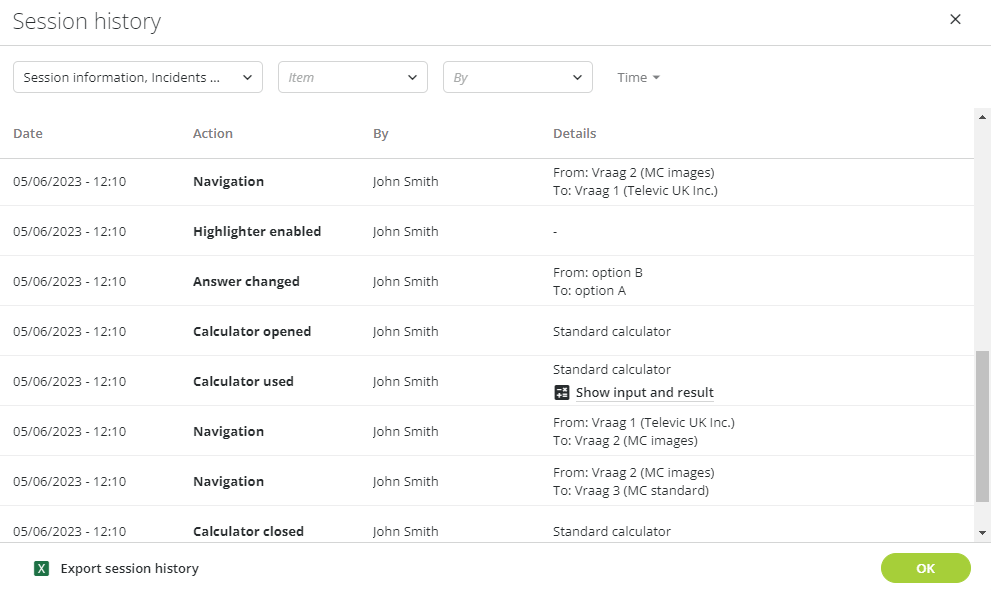
Task: Click Export session history
Action: 130,569
